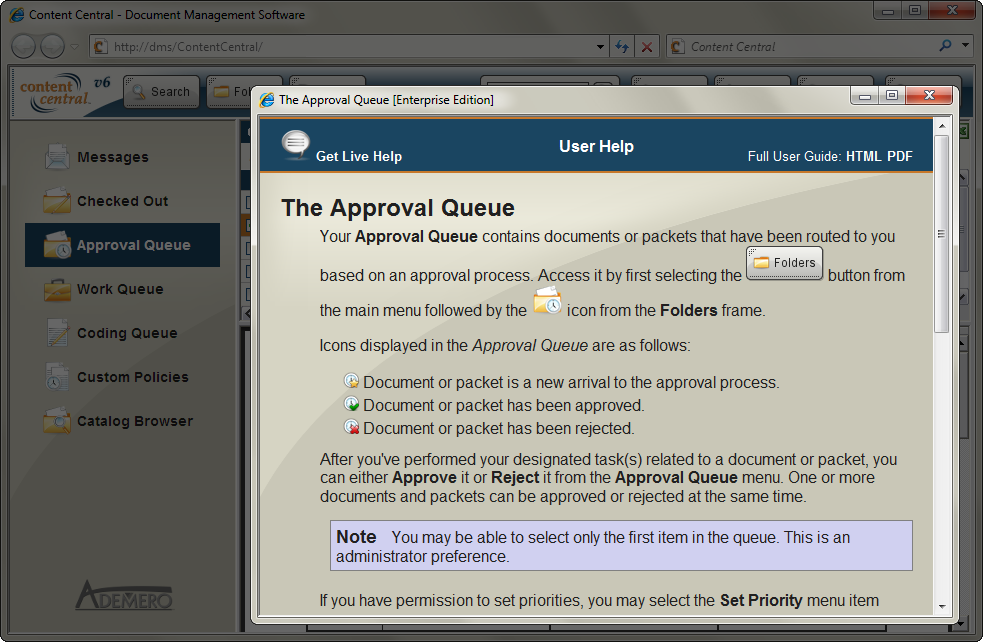Click the IE icon in Approval Queue window title
Image resolution: width=983 pixels, height=642 pixels.
click(267, 100)
